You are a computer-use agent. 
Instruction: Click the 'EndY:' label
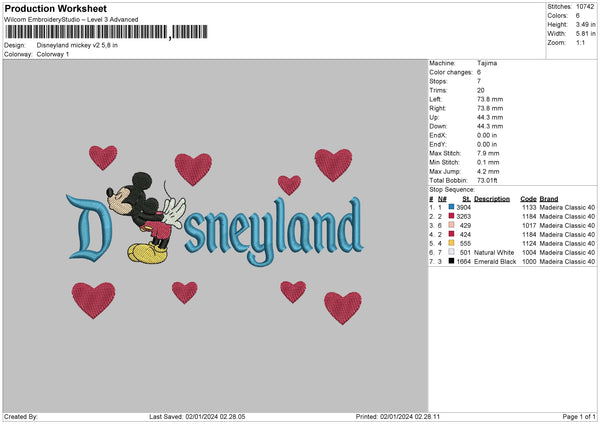coord(438,144)
